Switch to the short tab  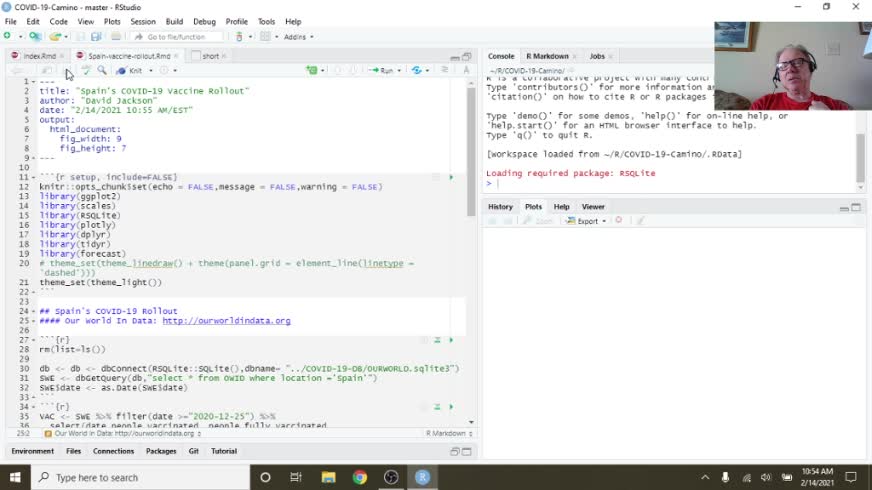click(210, 56)
